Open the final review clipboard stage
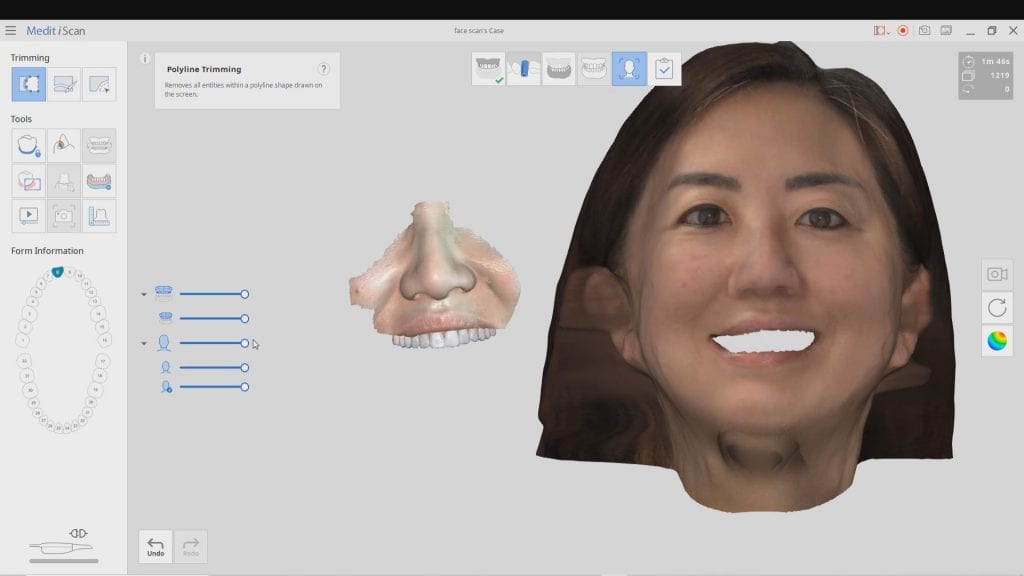 [x=664, y=67]
